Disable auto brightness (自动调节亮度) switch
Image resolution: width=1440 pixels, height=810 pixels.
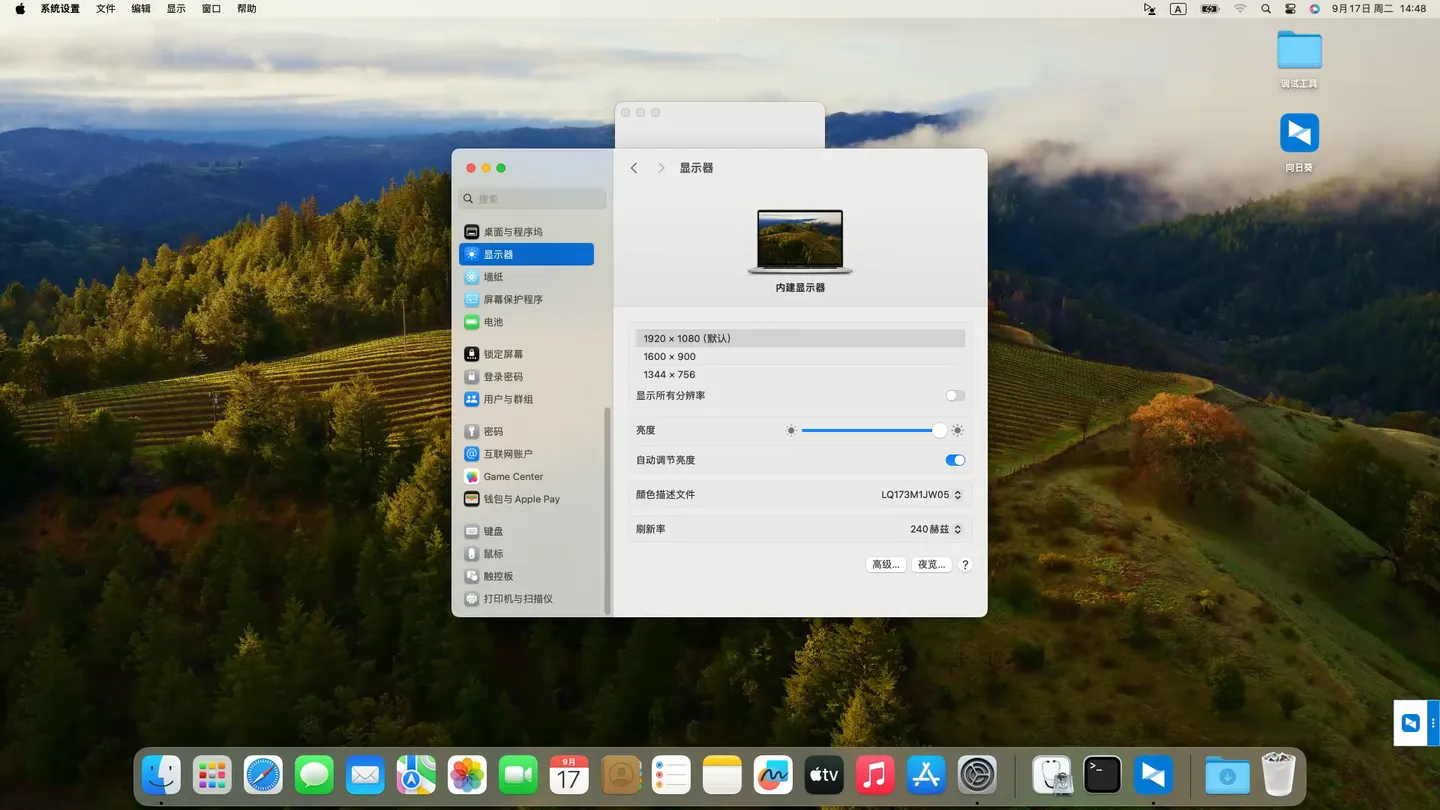(x=955, y=460)
